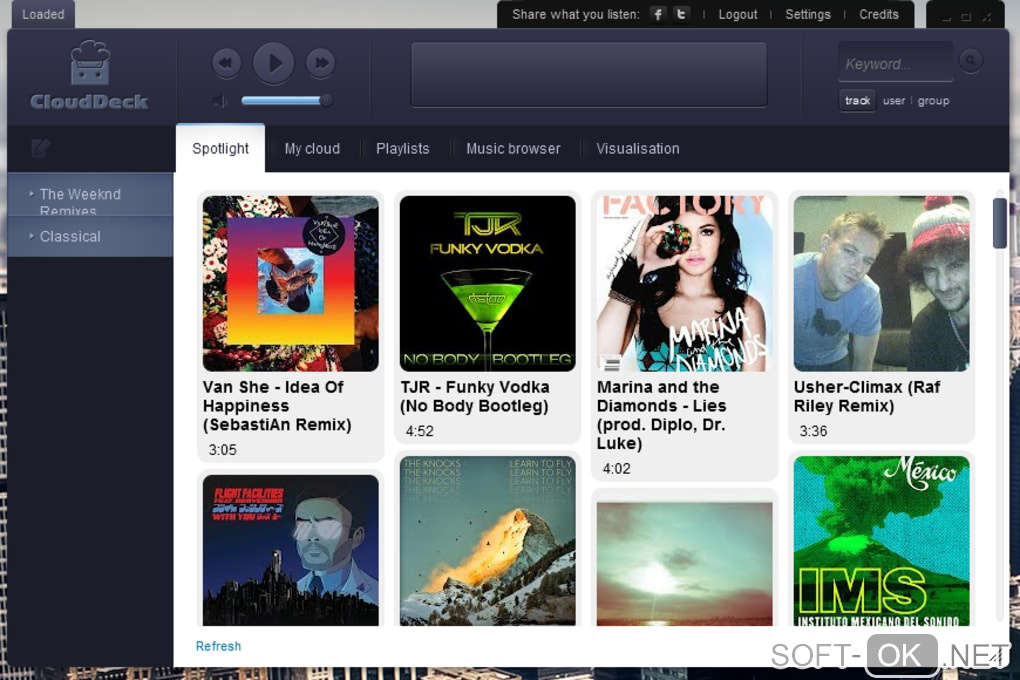Screen dimensions: 1020x680
Task: Click the edit pencil icon above sidebar
Action: pyautogui.click(x=40, y=148)
